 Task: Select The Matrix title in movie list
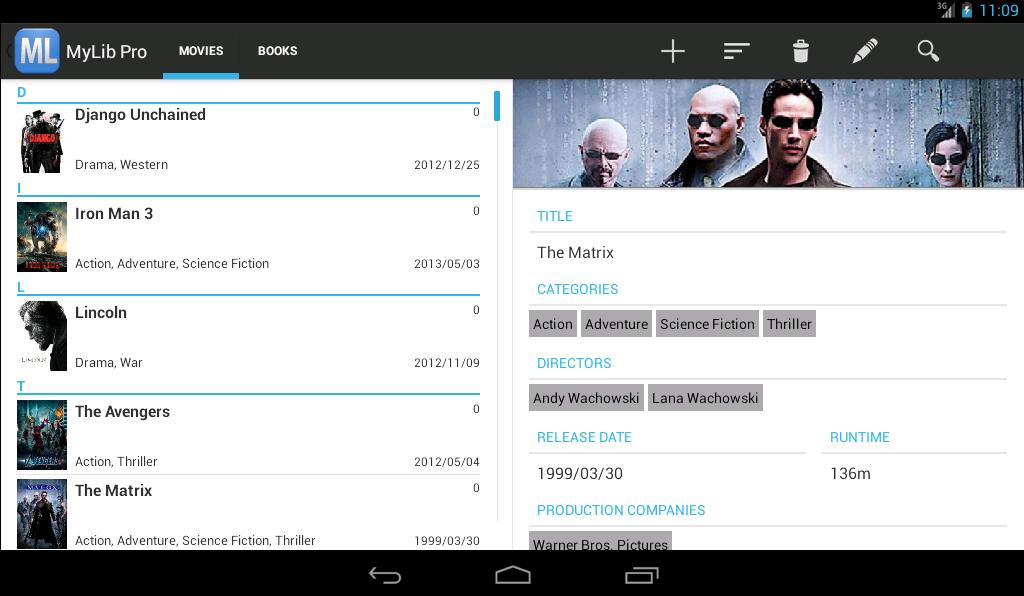(x=114, y=491)
